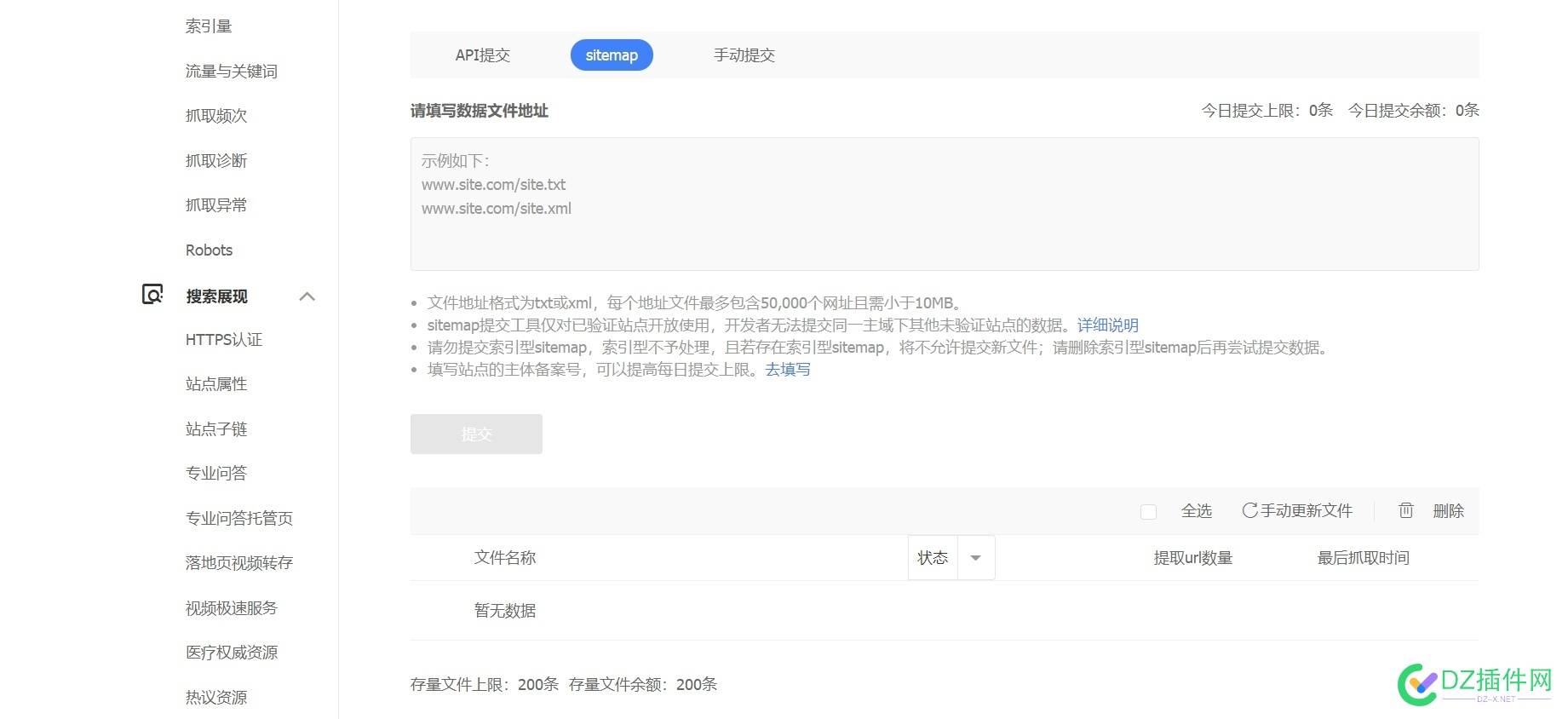Click the 手动更新文件 button text

click(1307, 511)
